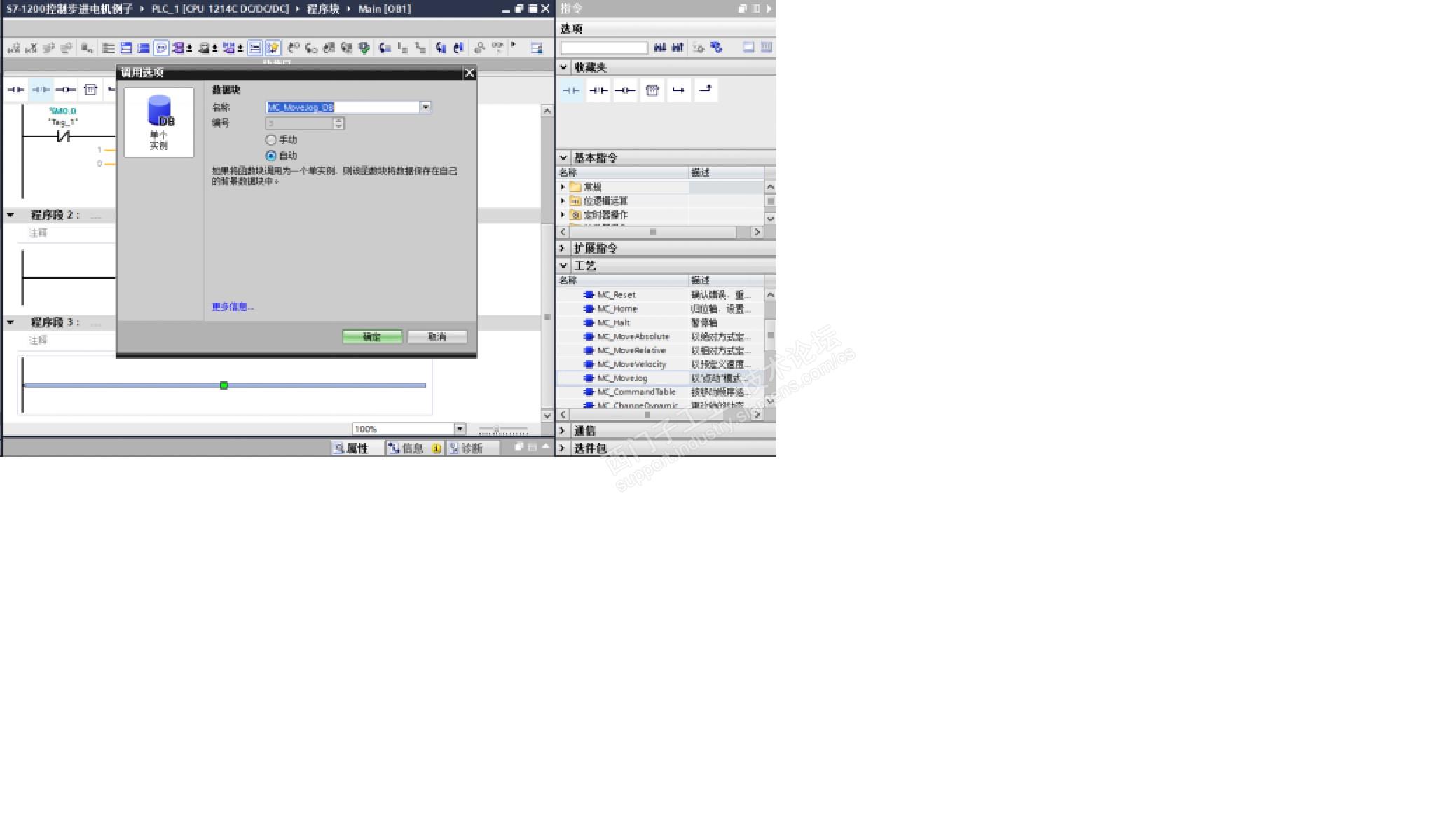
Task: Click the normally open contact icon in favorites
Action: pos(571,90)
